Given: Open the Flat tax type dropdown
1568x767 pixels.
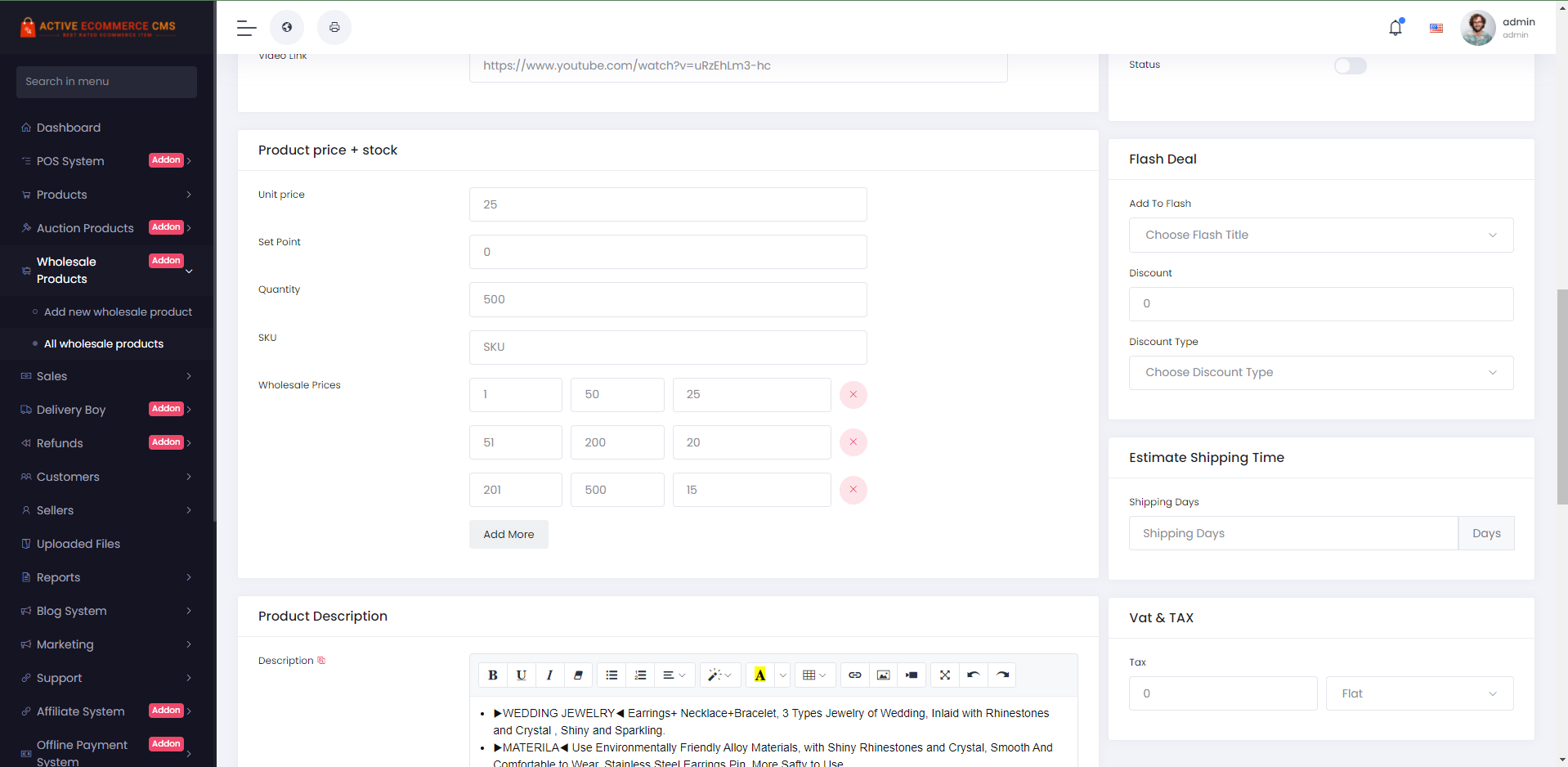Looking at the screenshot, I should 1418,693.
